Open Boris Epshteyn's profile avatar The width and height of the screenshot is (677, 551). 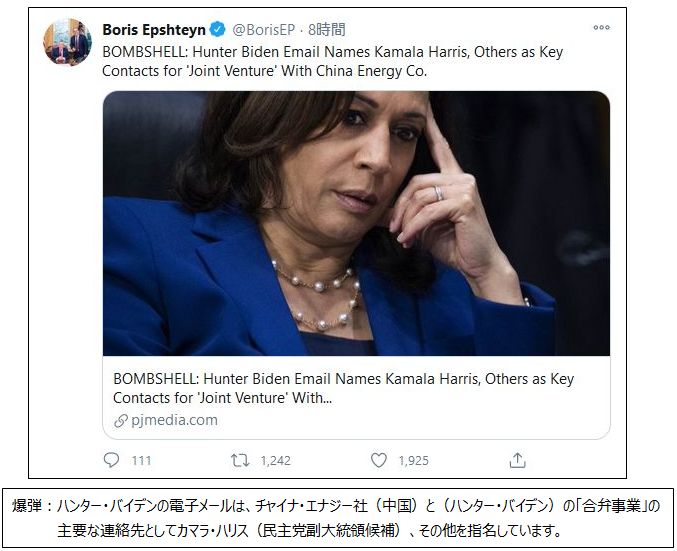[x=67, y=42]
